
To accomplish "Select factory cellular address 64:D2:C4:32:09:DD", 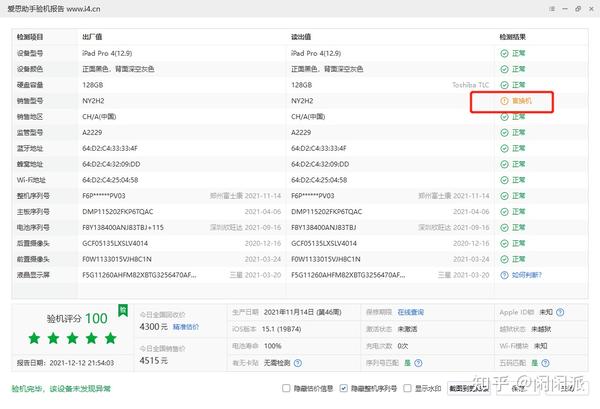I will click(111, 164).
